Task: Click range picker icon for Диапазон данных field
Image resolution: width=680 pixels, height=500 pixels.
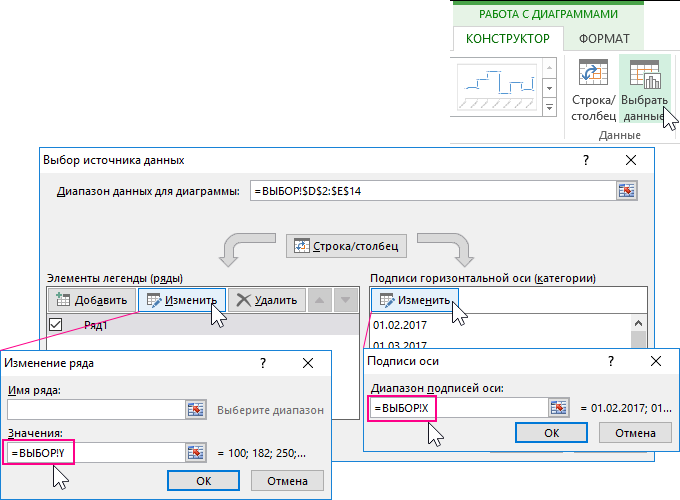Action: point(627,191)
